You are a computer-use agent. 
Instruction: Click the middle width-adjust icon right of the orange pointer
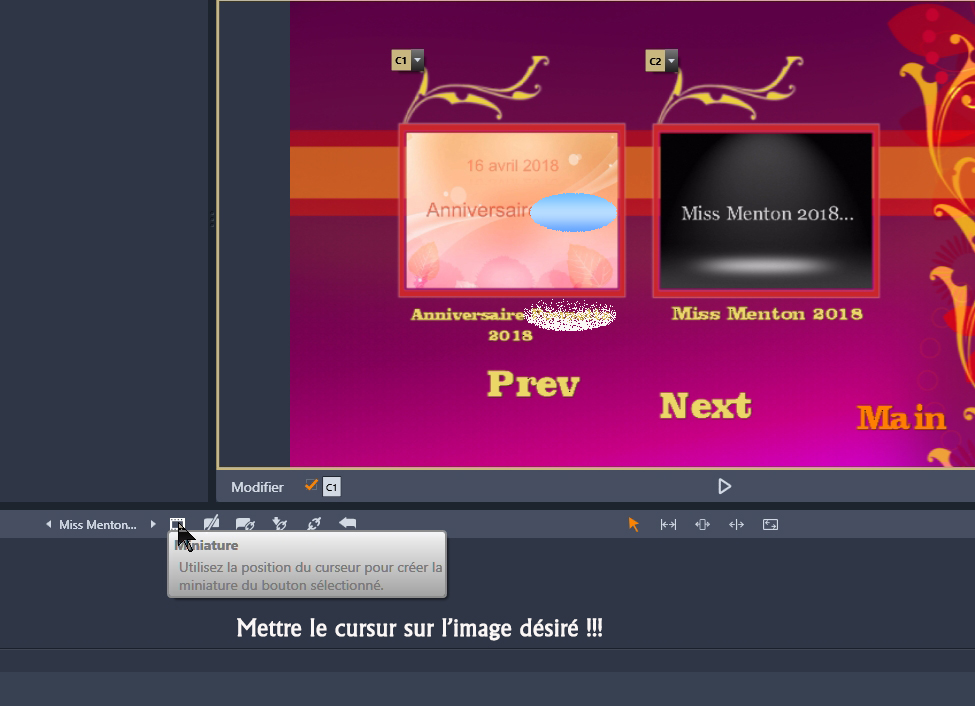tap(703, 524)
